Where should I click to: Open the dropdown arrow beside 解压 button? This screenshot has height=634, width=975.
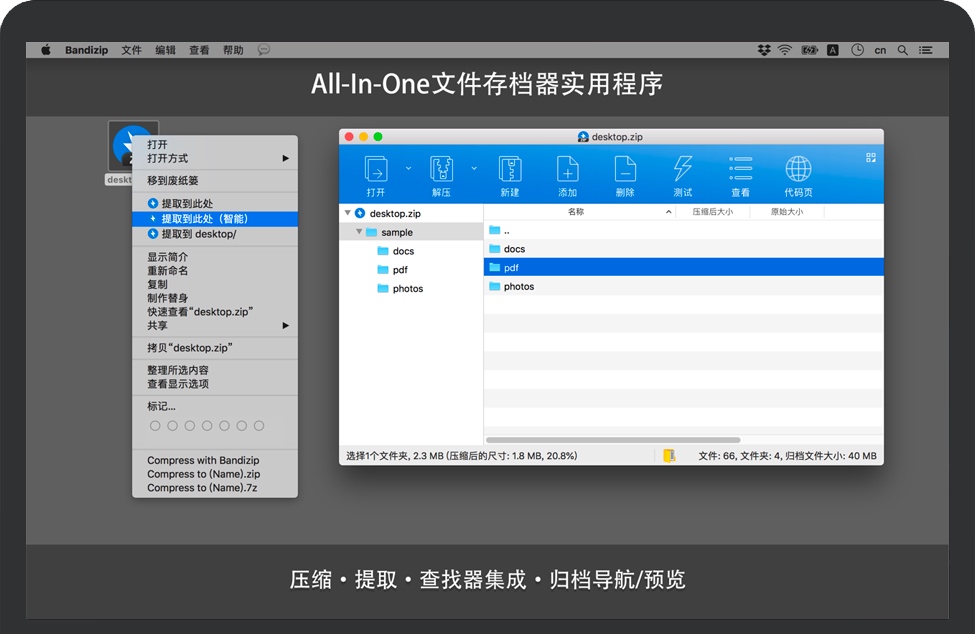(x=474, y=168)
